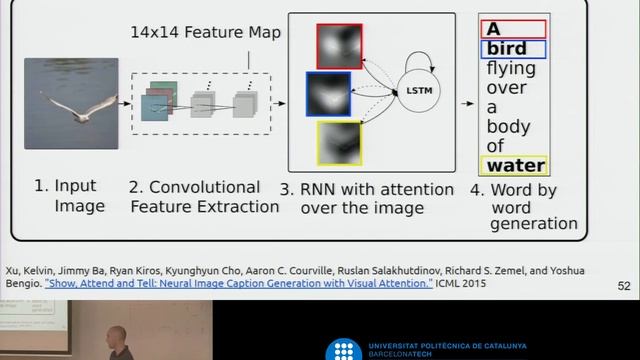Click the blue-bordered attention map

point(329,94)
